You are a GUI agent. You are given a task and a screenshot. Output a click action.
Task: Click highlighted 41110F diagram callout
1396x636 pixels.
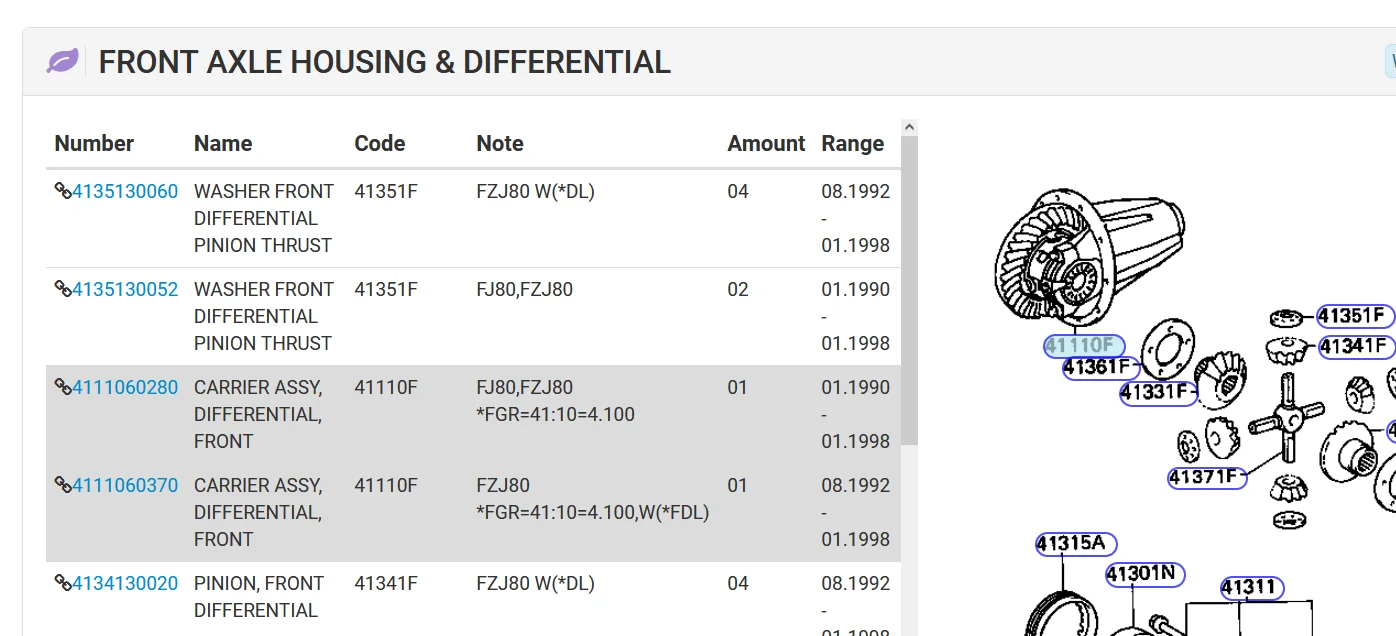pos(1084,346)
